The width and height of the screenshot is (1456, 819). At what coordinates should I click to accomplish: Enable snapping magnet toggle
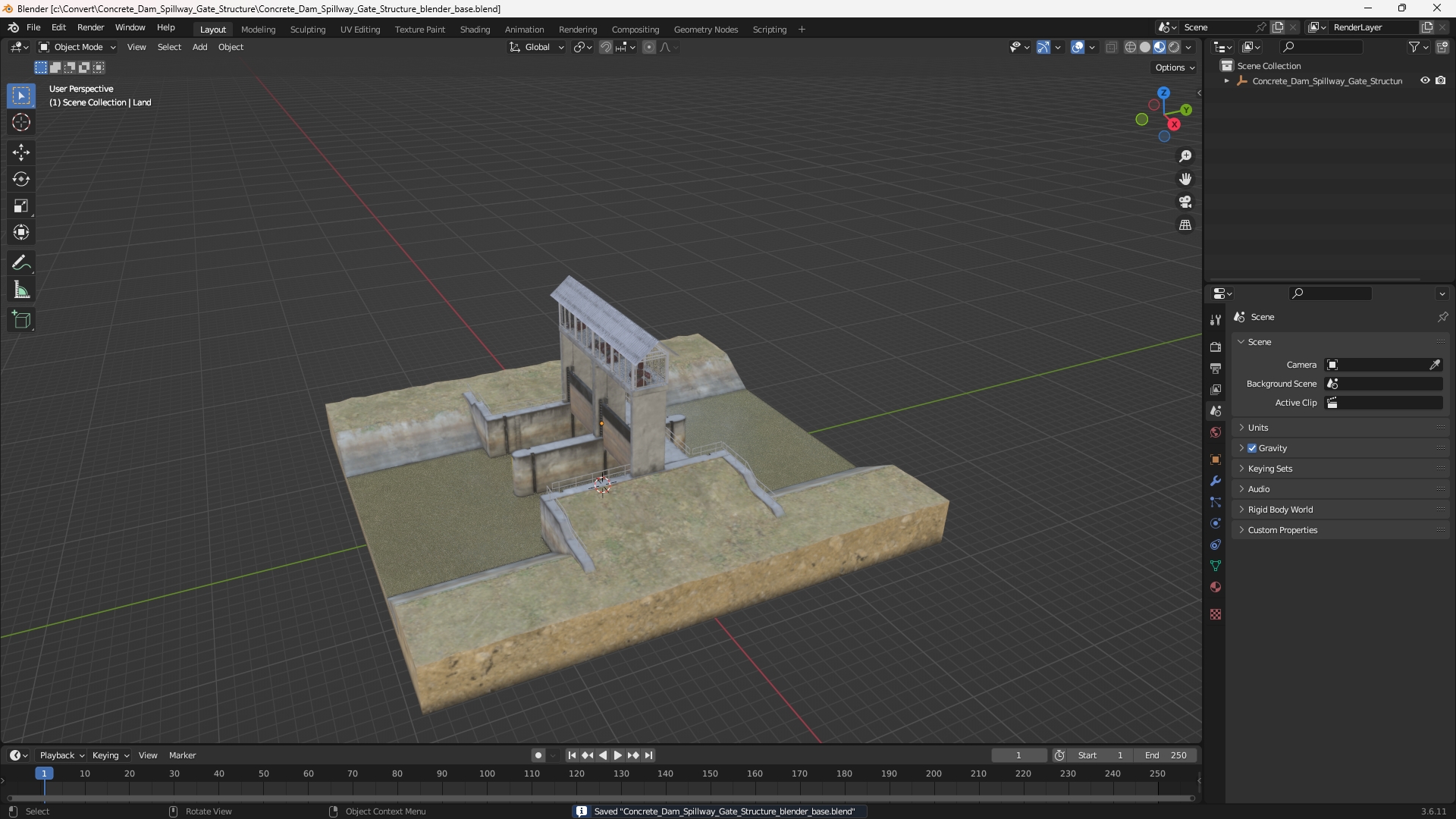pos(606,47)
